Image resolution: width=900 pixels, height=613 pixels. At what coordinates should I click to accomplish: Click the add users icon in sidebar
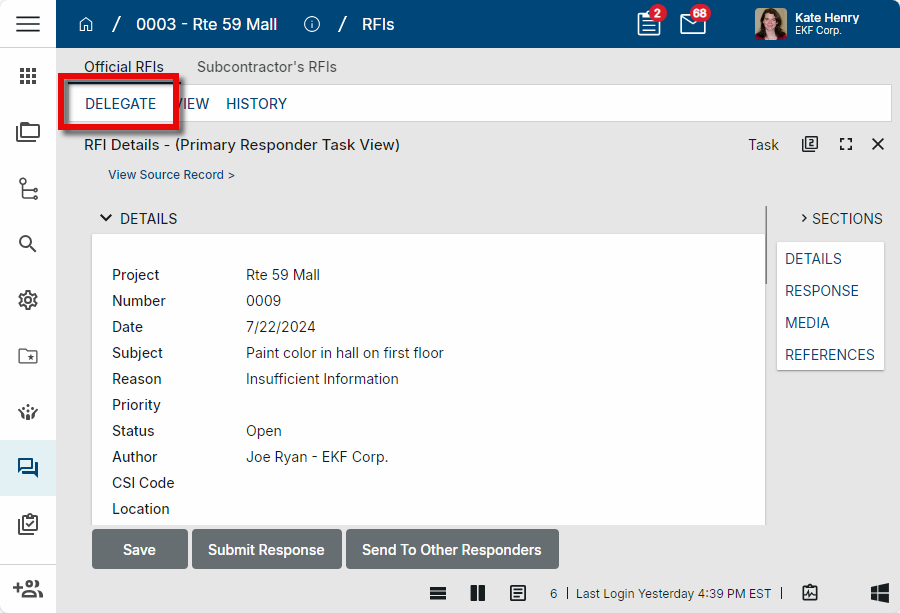pos(28,589)
